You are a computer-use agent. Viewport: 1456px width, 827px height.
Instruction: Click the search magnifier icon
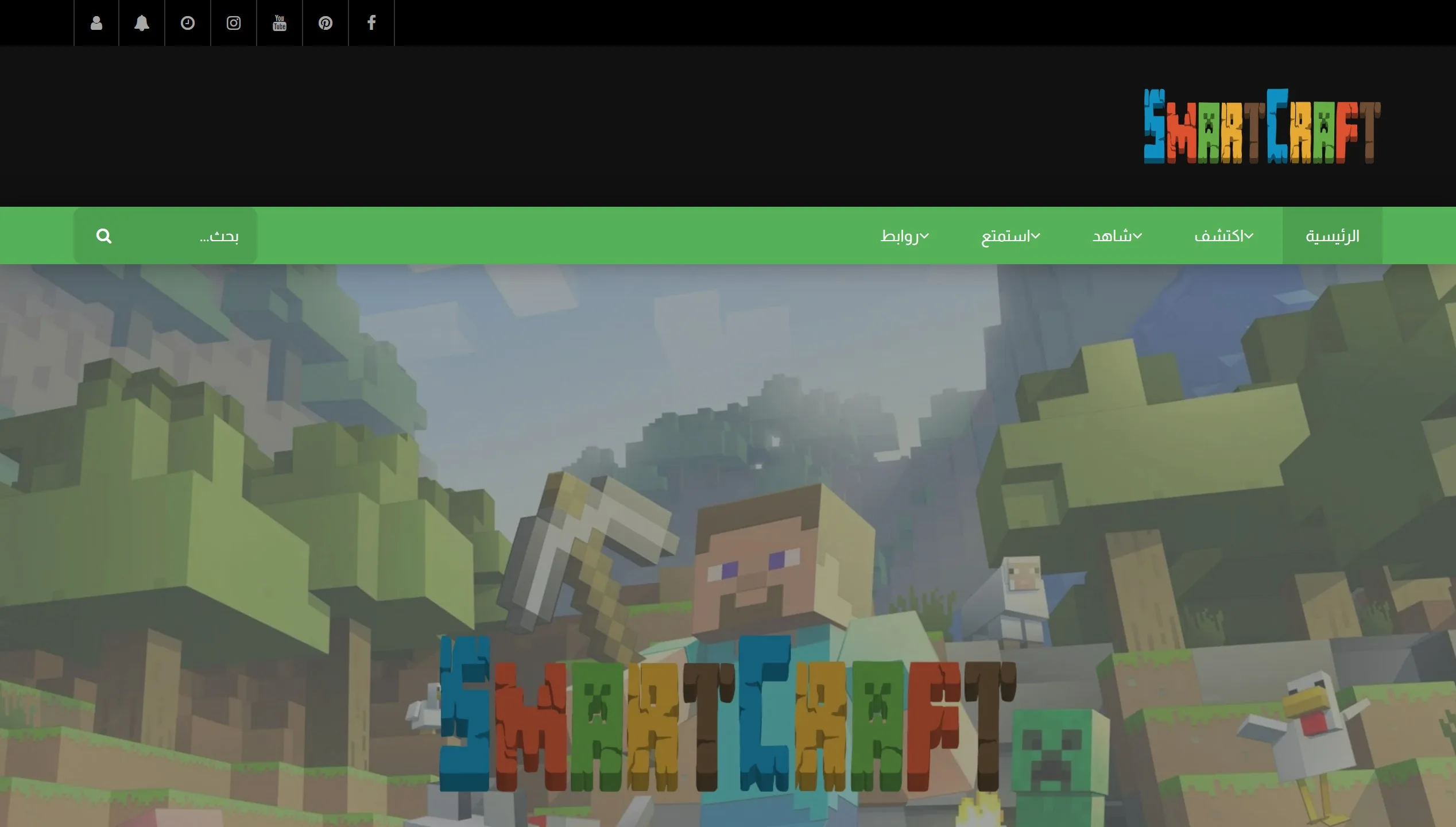[104, 236]
